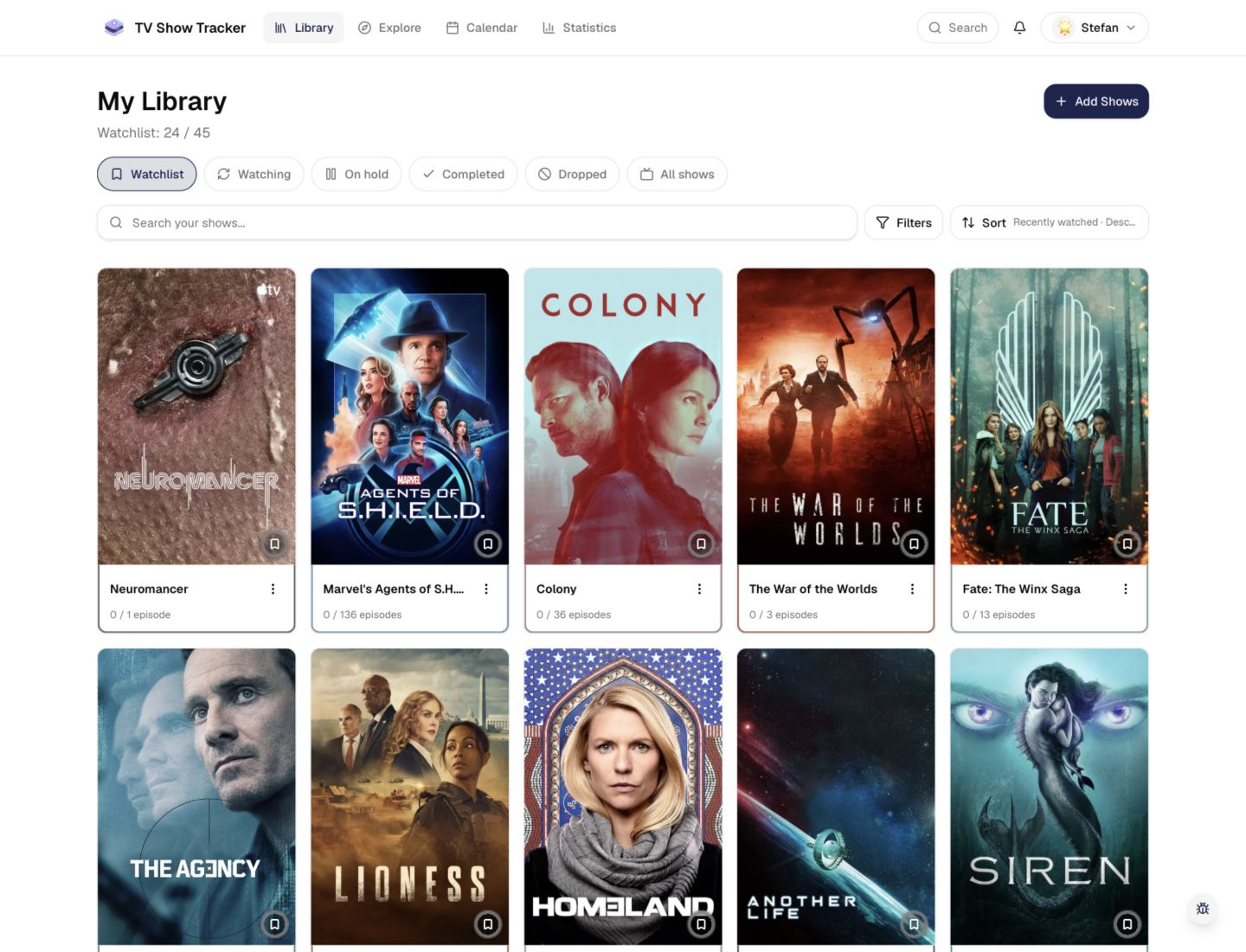This screenshot has height=952, width=1246.
Task: Toggle watchlist bookmark on Neuromancer poster
Action: tap(274, 544)
